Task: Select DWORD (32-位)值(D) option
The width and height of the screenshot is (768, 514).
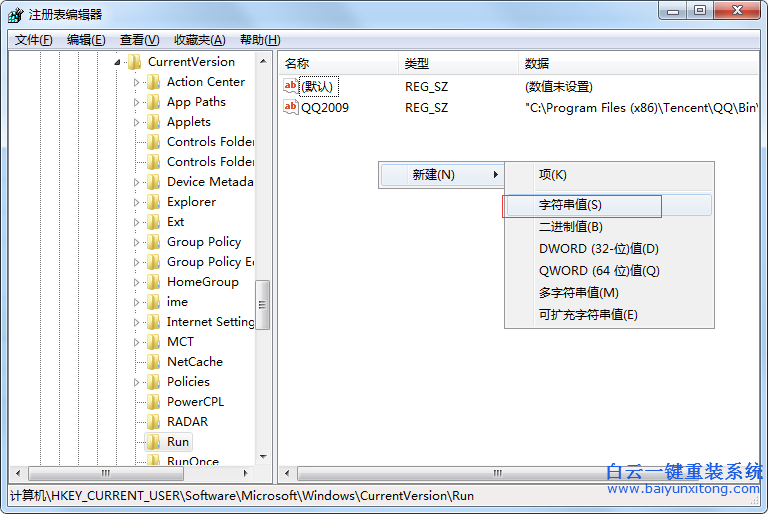Action: point(599,249)
